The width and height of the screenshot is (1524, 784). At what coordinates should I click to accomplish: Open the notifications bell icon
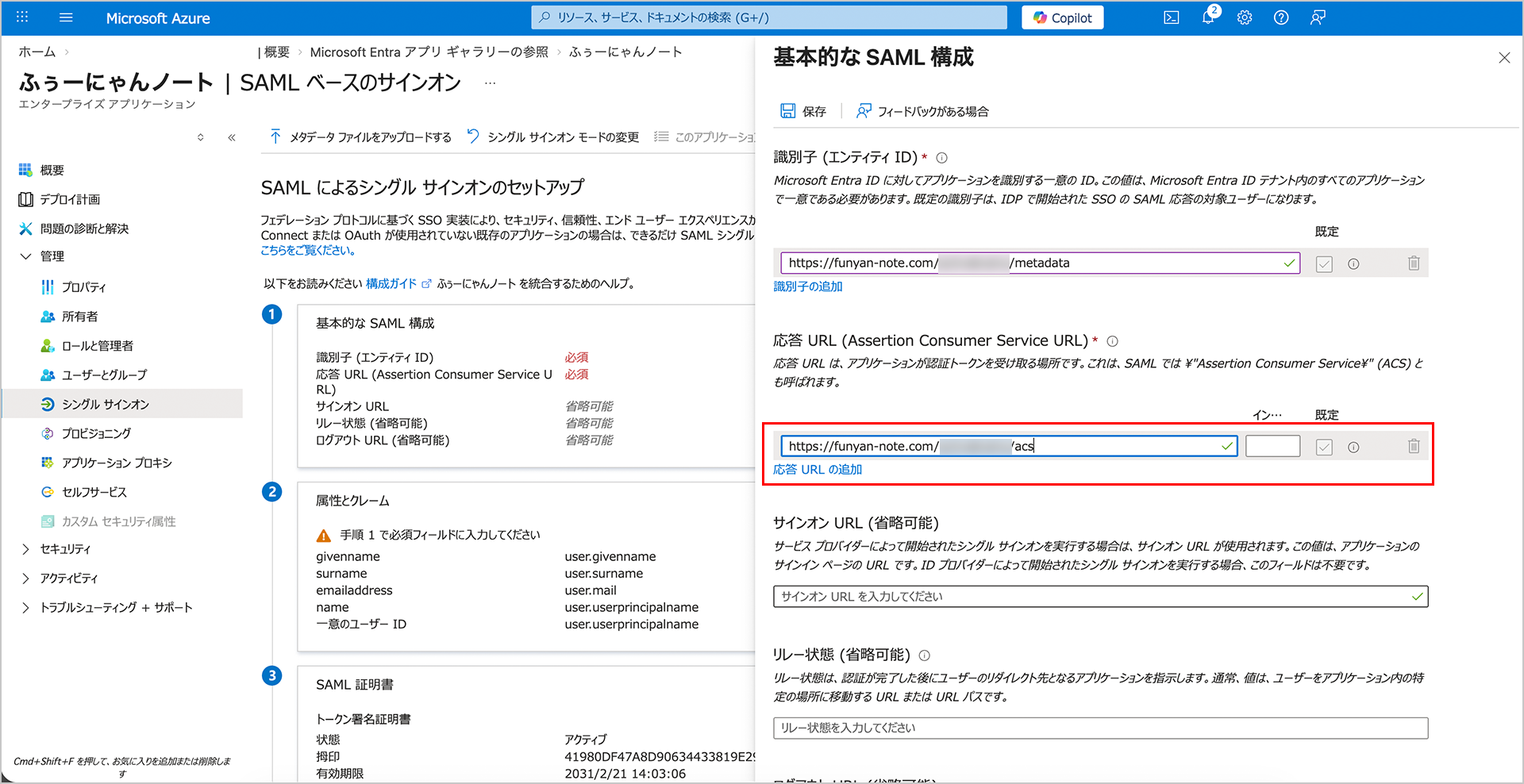click(1207, 17)
